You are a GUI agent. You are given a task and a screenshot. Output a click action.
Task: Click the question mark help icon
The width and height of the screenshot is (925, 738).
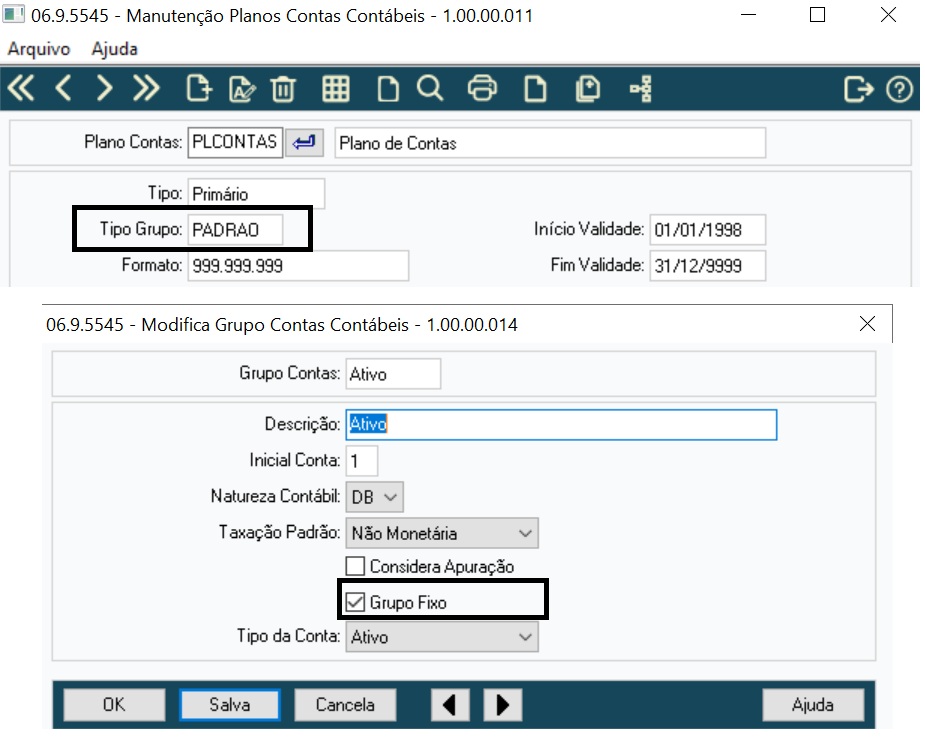899,90
